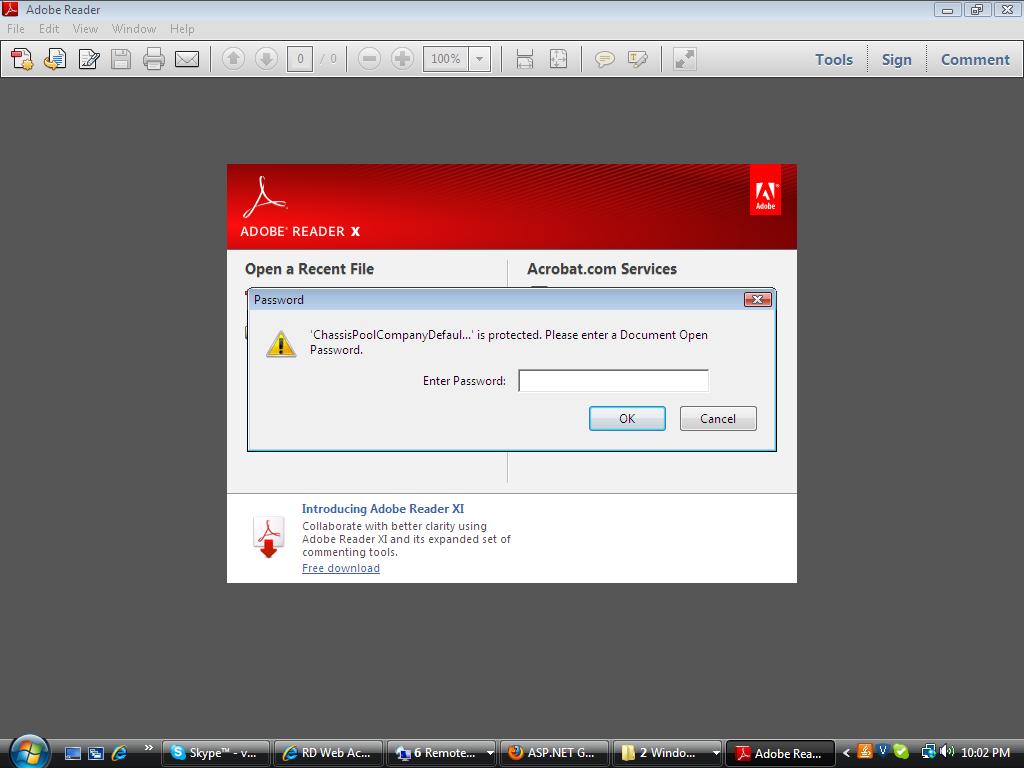
Task: Open the Sign pane
Action: 896,59
